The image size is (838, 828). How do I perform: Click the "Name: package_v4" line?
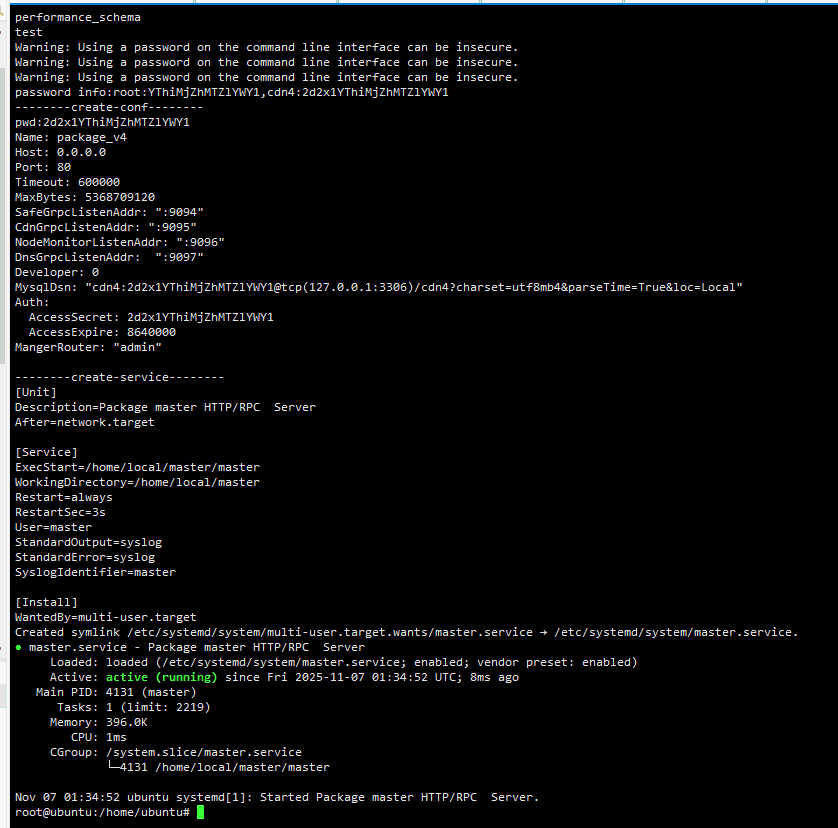point(71,137)
